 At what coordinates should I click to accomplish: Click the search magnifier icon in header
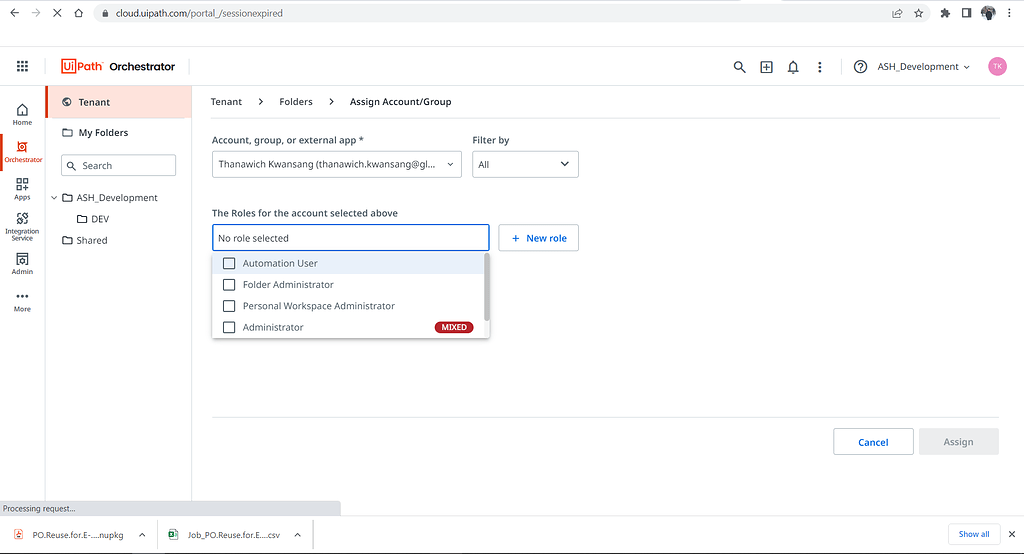pyautogui.click(x=739, y=67)
